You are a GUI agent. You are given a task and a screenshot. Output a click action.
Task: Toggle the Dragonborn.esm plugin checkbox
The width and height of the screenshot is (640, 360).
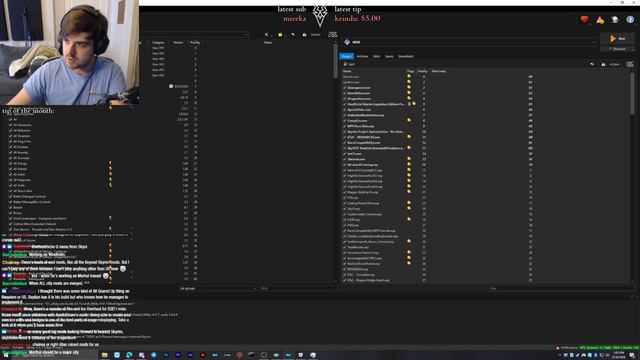point(344,99)
